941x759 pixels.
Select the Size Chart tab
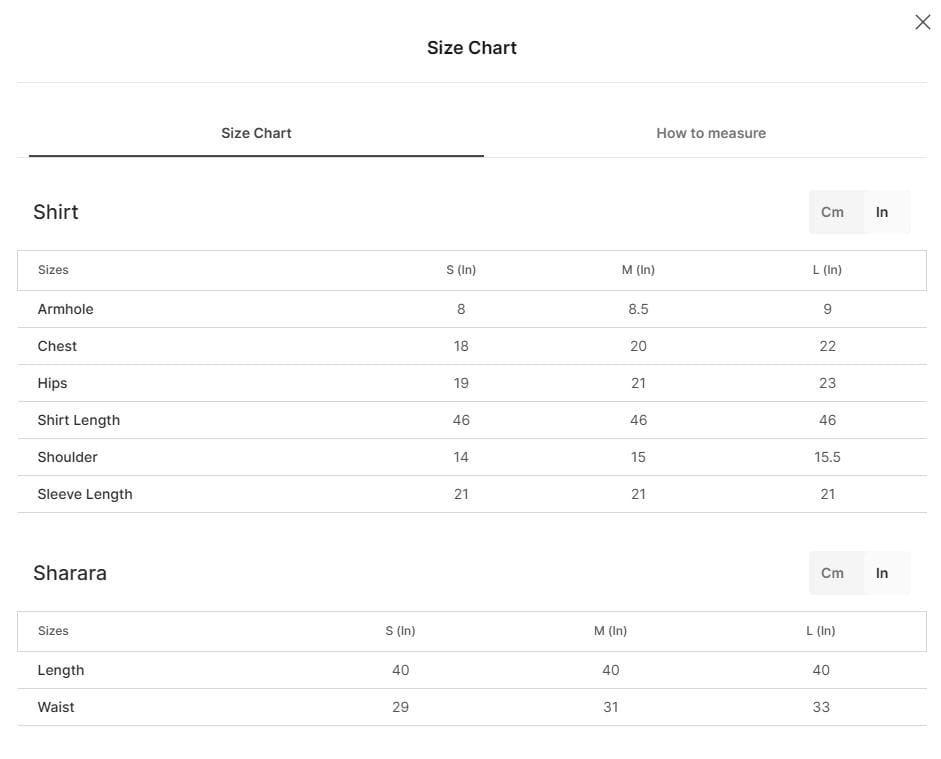tap(256, 133)
